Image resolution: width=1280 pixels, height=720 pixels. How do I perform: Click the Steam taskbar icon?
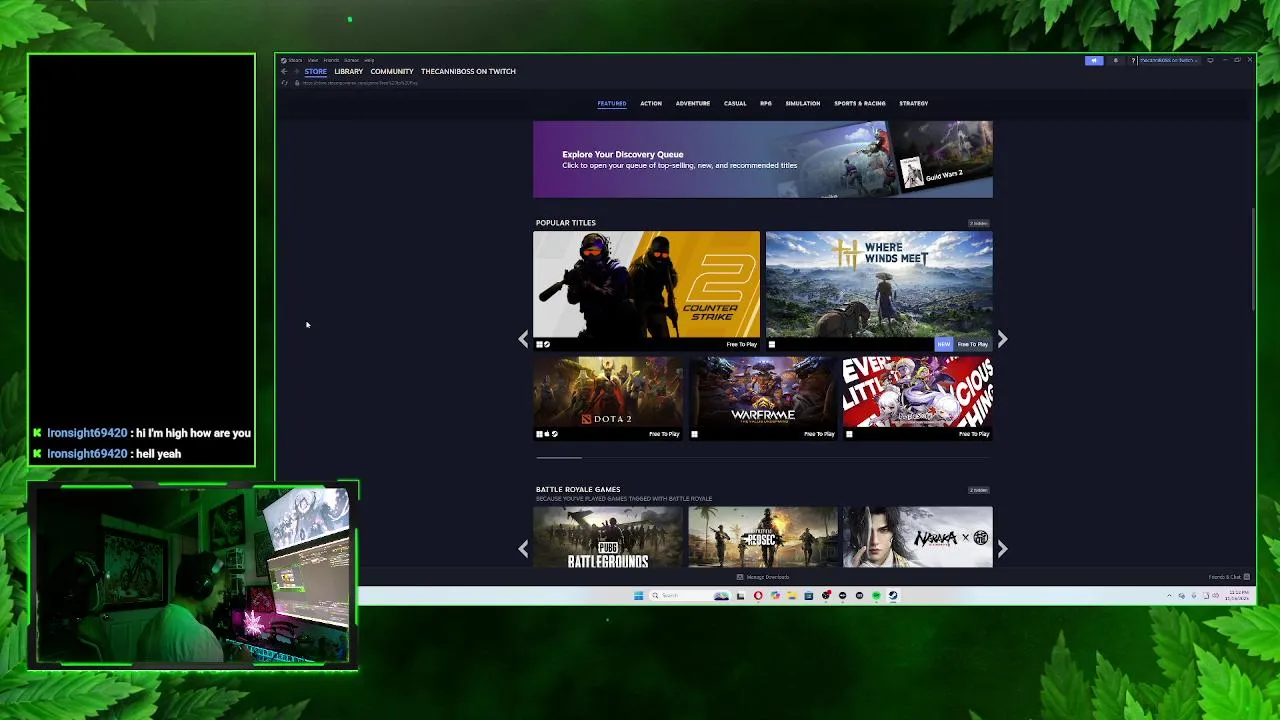(x=893, y=595)
